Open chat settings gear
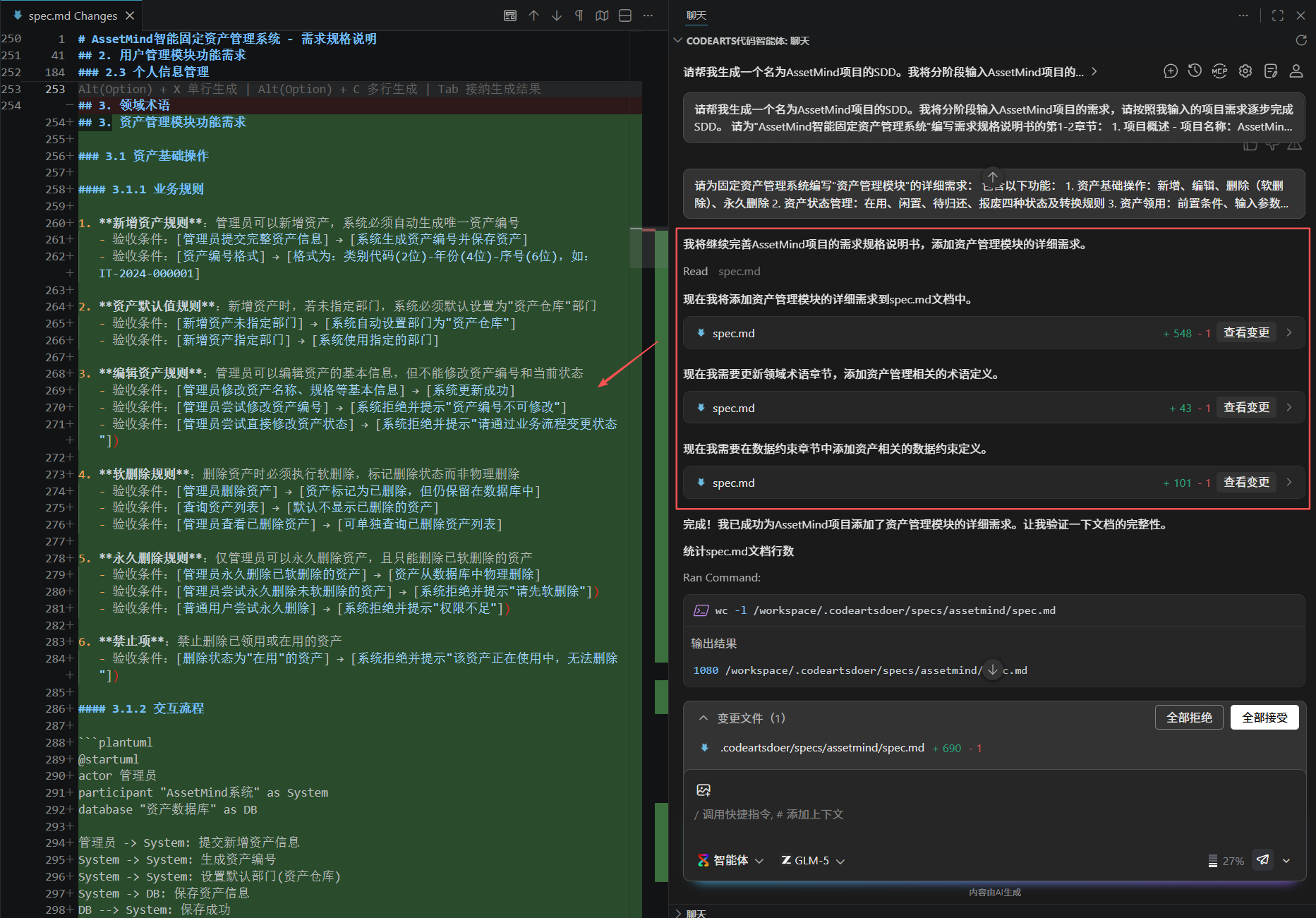1316x918 pixels. point(1245,71)
